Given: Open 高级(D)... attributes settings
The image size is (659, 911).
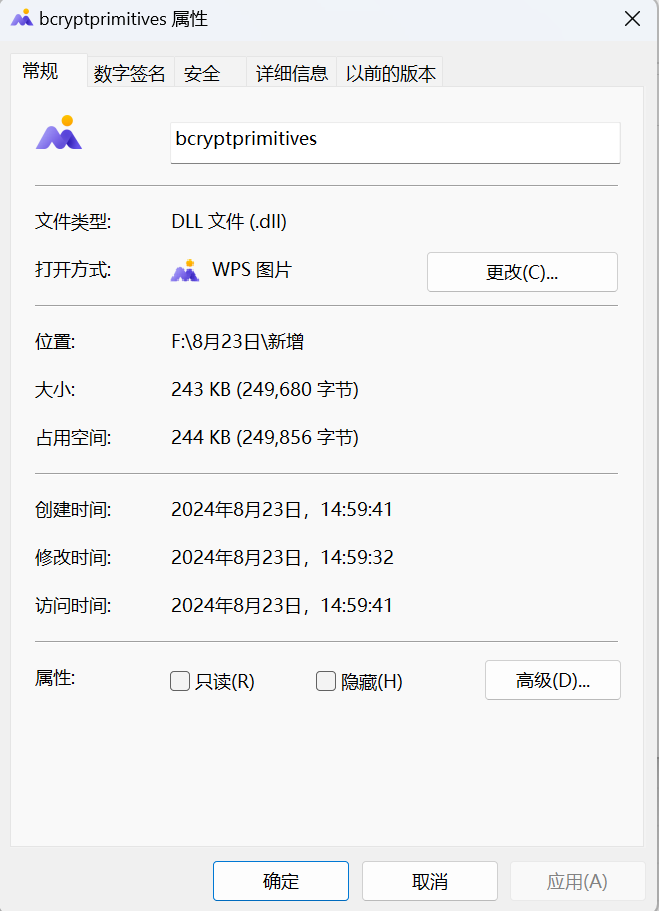Looking at the screenshot, I should tap(553, 680).
